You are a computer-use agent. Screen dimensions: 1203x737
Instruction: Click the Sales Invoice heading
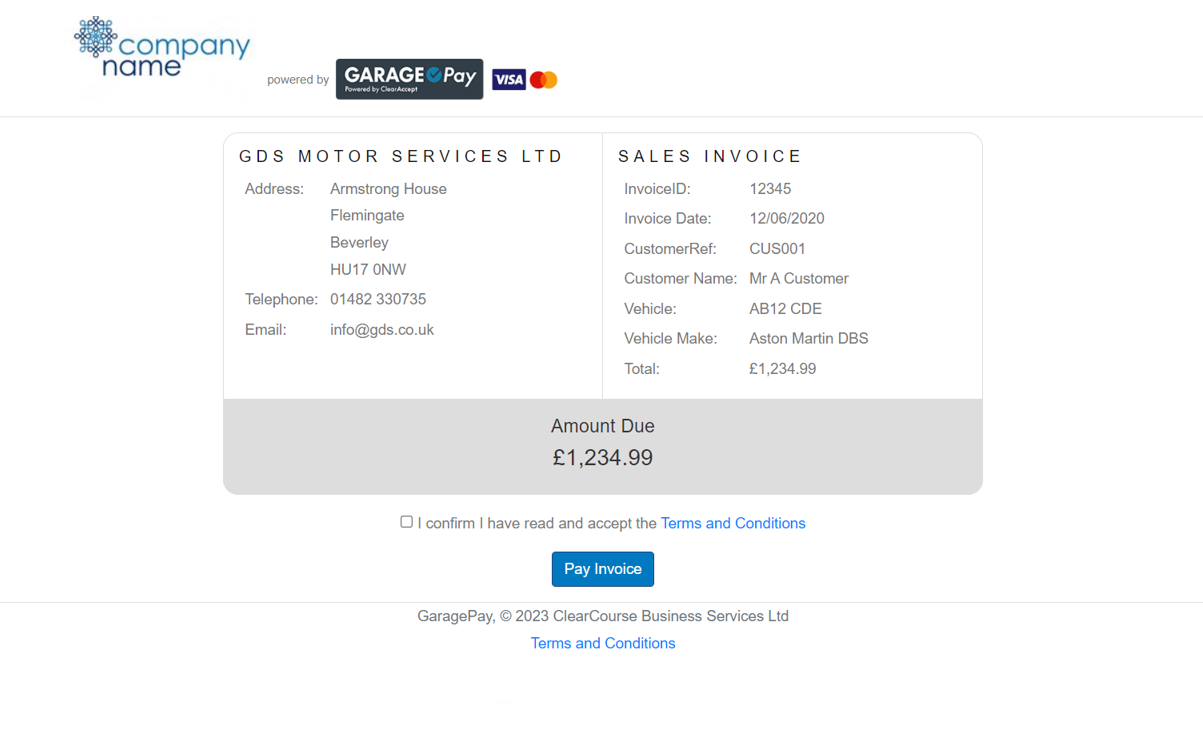click(710, 157)
